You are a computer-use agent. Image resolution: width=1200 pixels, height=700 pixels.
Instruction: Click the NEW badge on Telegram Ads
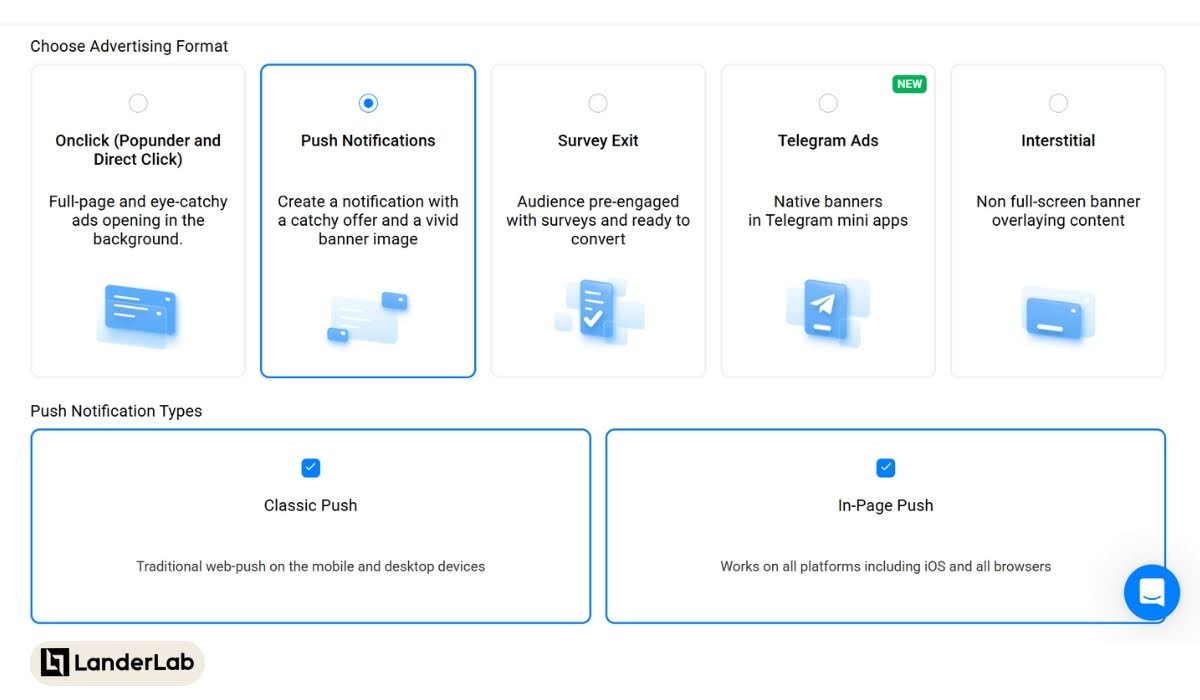coord(910,84)
